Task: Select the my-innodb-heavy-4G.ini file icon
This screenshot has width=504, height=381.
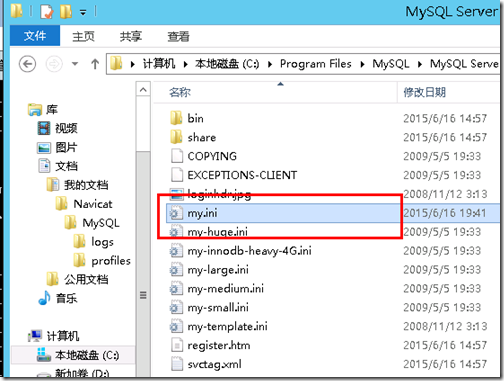Action: (x=176, y=250)
